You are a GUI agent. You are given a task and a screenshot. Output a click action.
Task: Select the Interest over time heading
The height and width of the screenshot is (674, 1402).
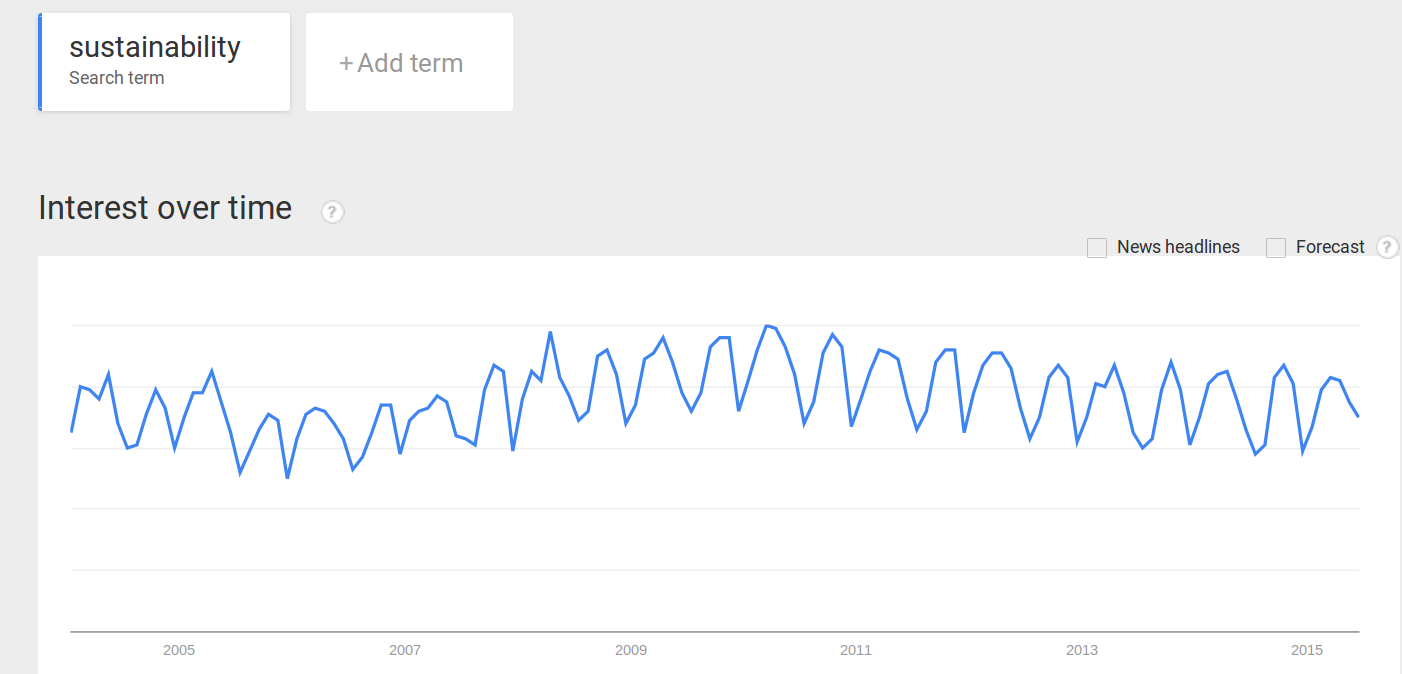click(165, 208)
